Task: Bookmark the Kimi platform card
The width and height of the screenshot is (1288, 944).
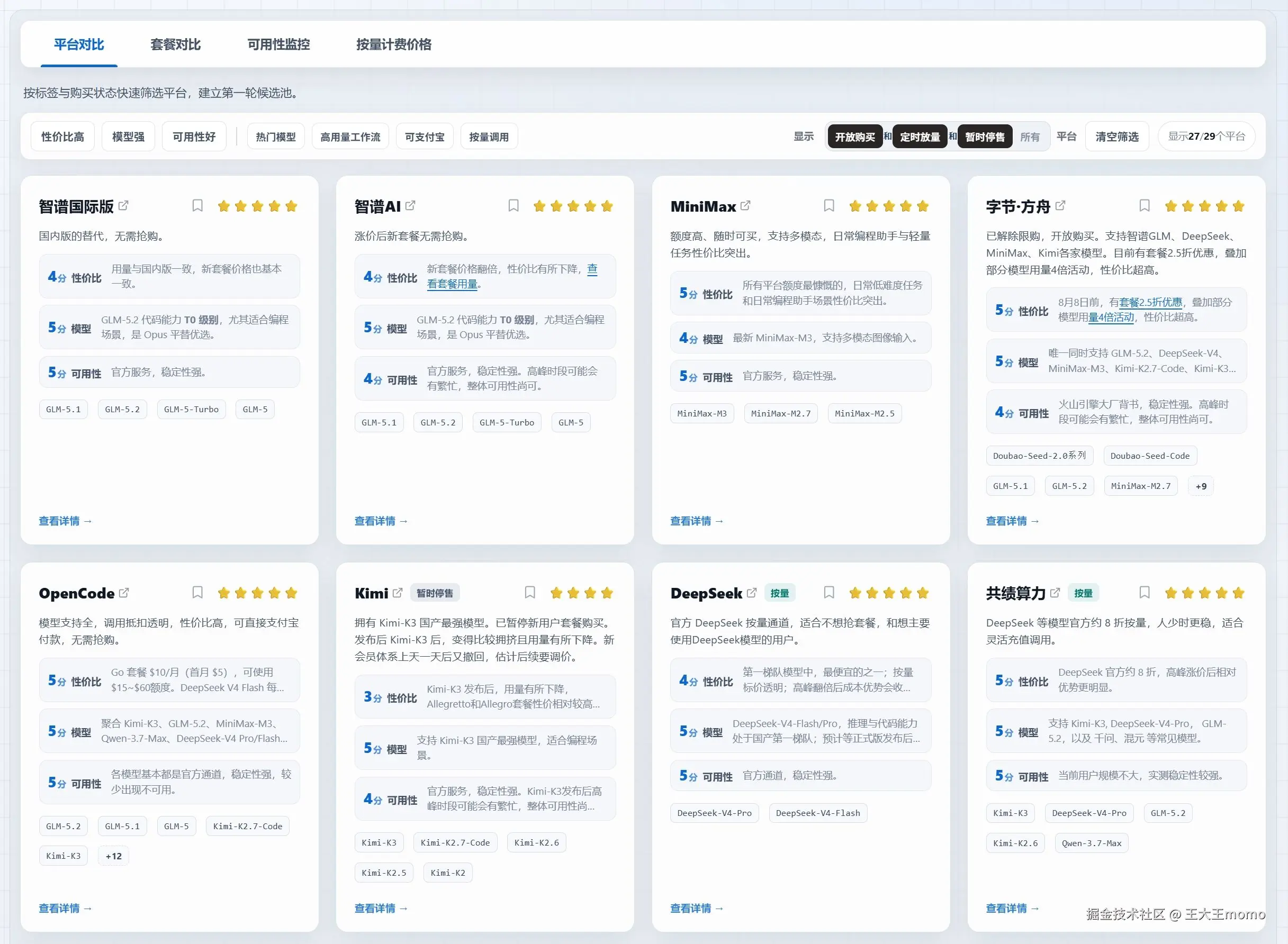Action: 530,593
